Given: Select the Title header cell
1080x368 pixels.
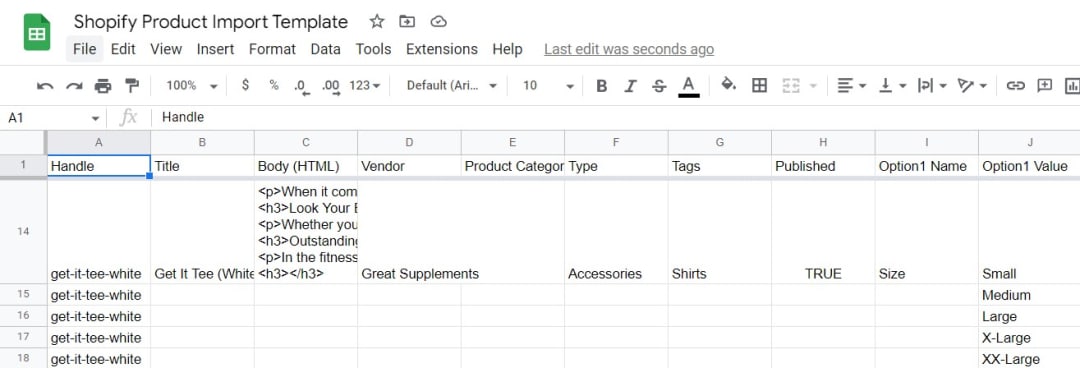Looking at the screenshot, I should pyautogui.click(x=202, y=166).
